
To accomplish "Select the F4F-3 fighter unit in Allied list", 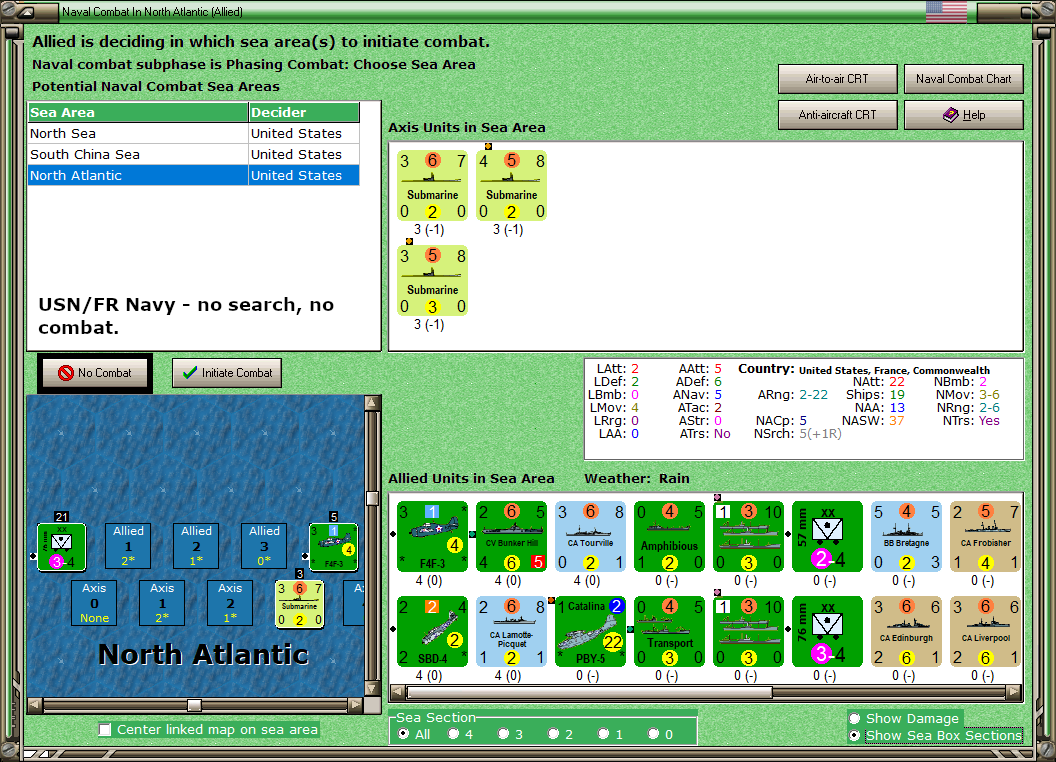I will 432,536.
